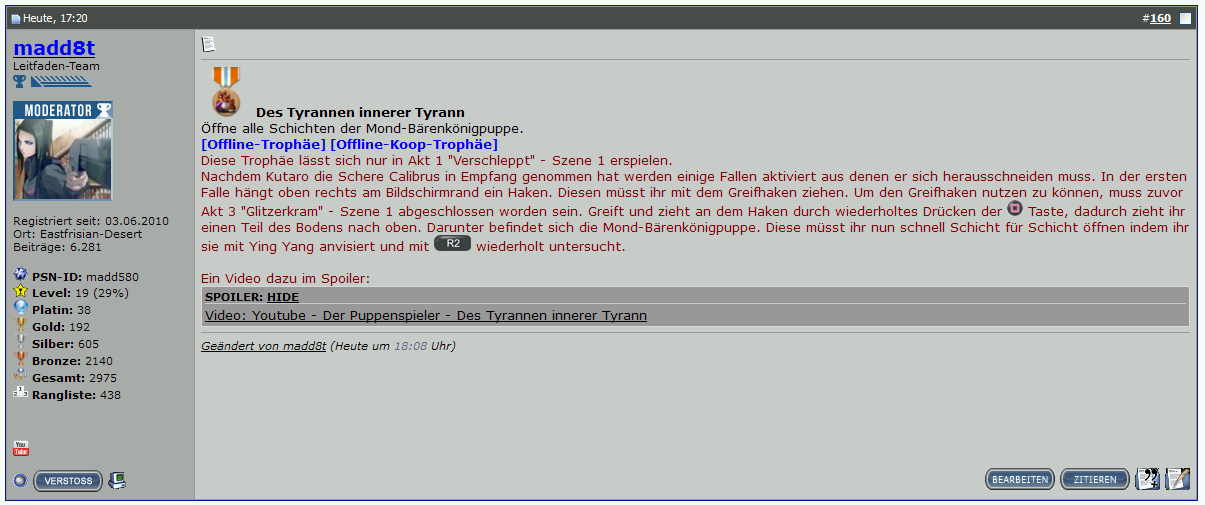Click 'Geändert von madd8t' edit note
The height and width of the screenshot is (505, 1205).
click(264, 346)
